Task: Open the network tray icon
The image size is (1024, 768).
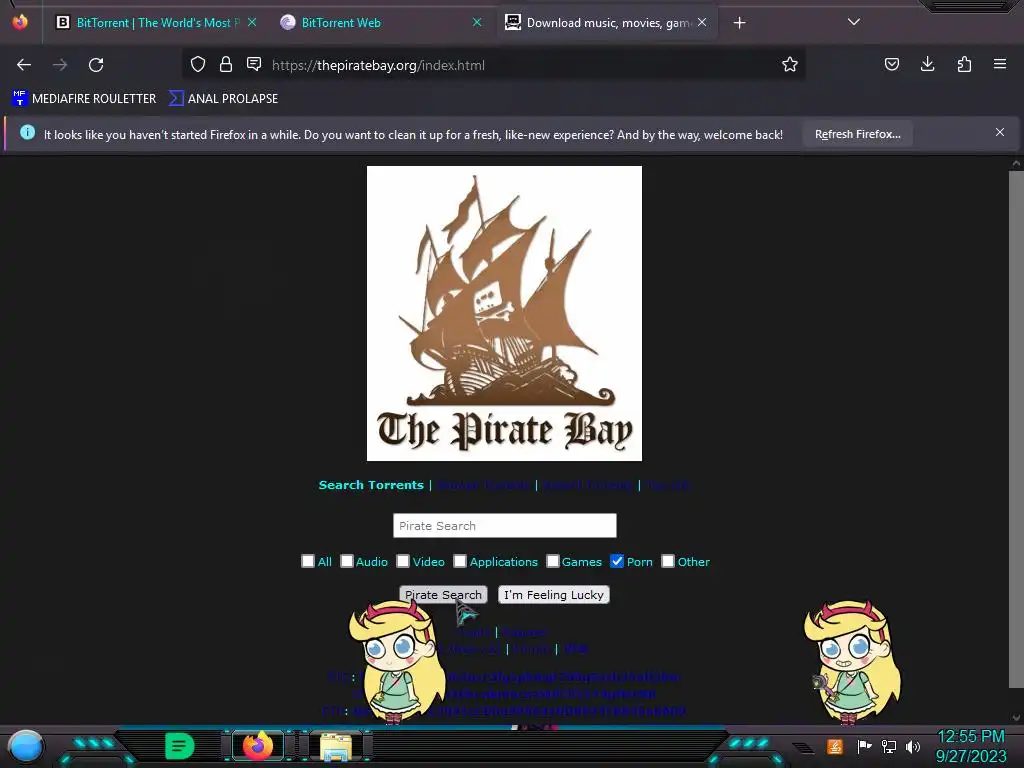Action: coord(889,746)
